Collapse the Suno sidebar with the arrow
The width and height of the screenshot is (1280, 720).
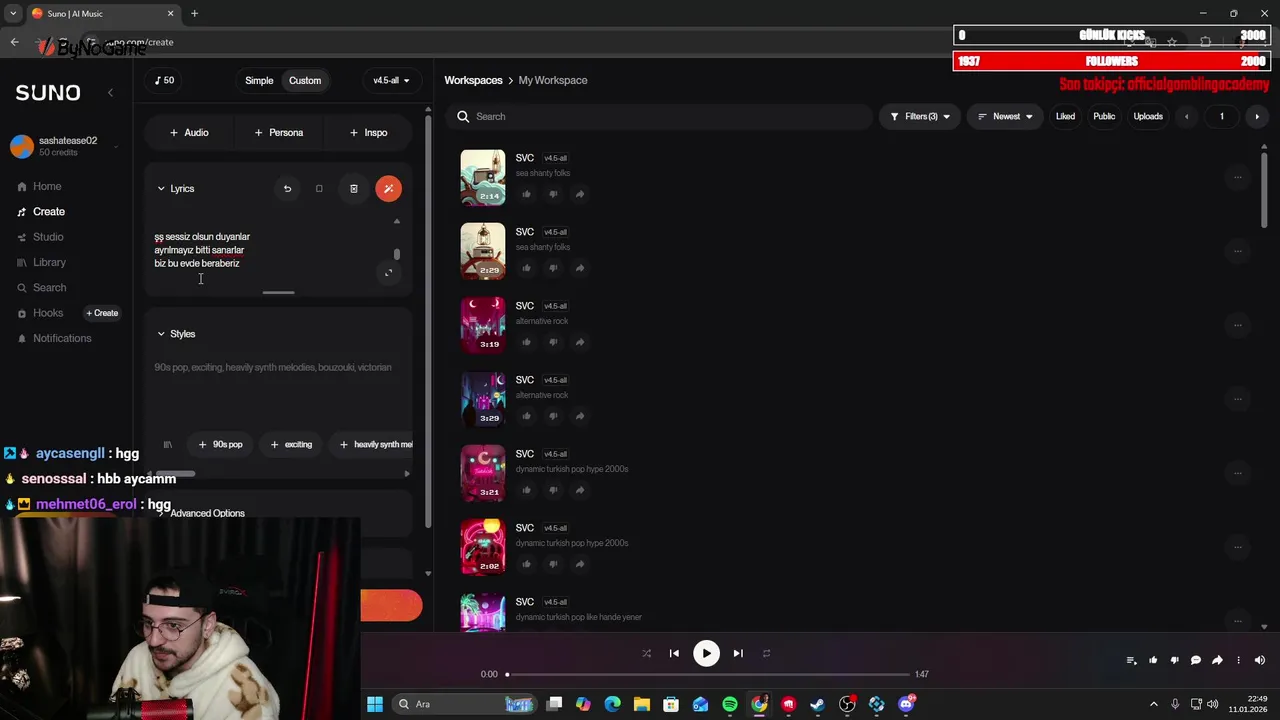pos(110,92)
